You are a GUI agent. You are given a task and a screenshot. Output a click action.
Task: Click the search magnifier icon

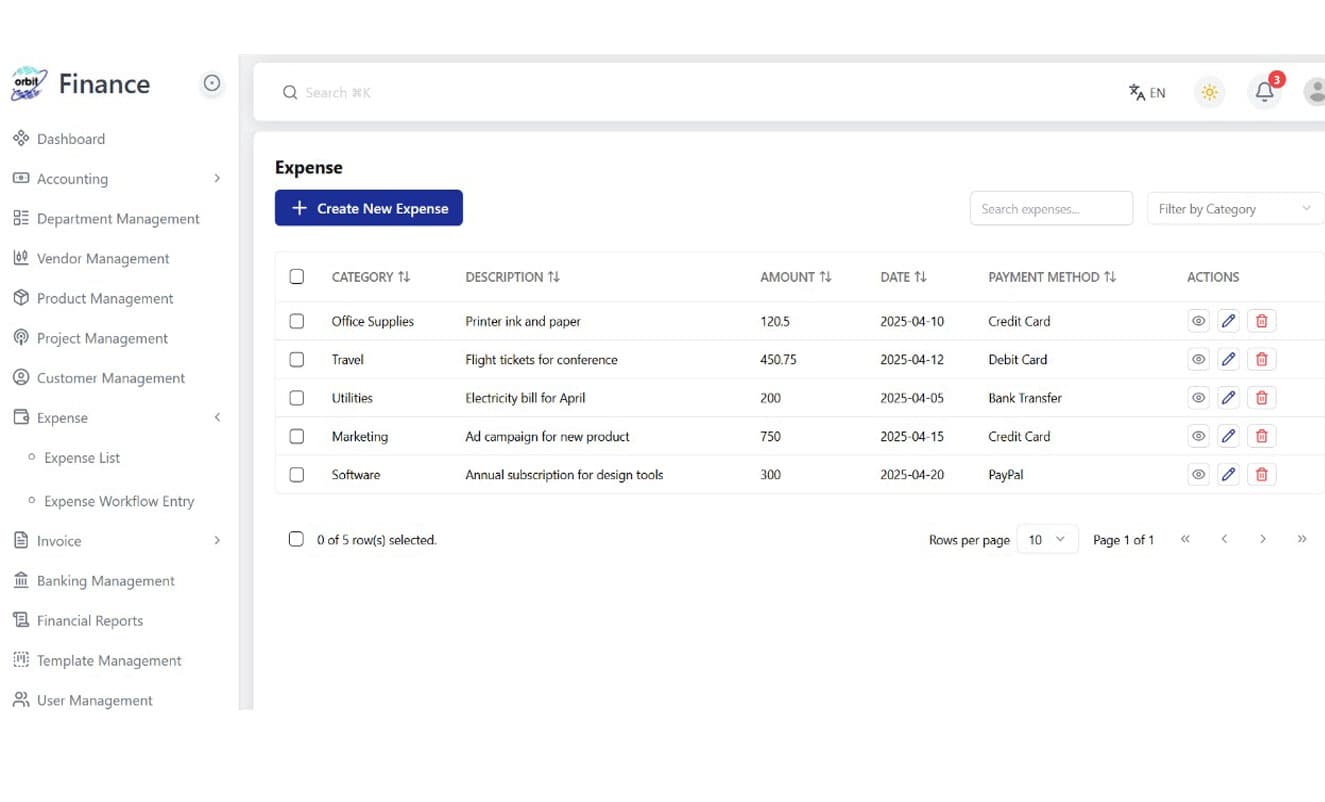(x=290, y=93)
